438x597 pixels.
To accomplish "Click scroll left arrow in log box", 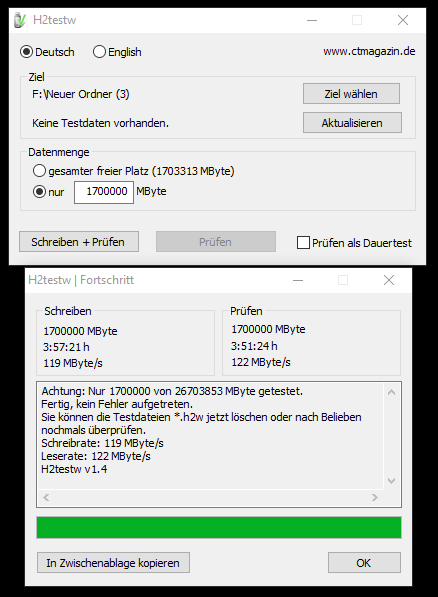I will (x=46, y=497).
